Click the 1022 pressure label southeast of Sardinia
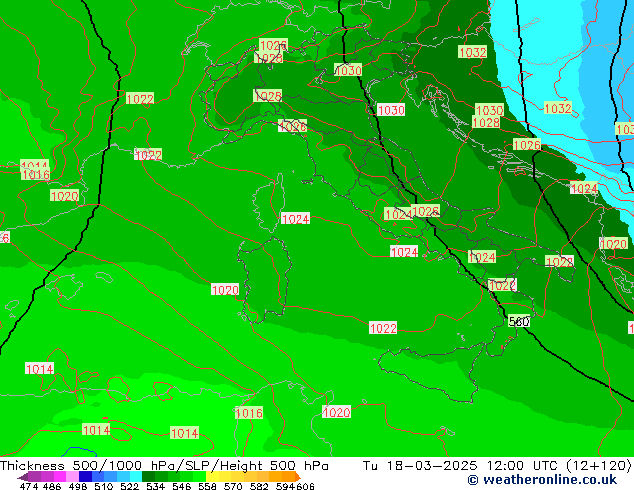 383,328
